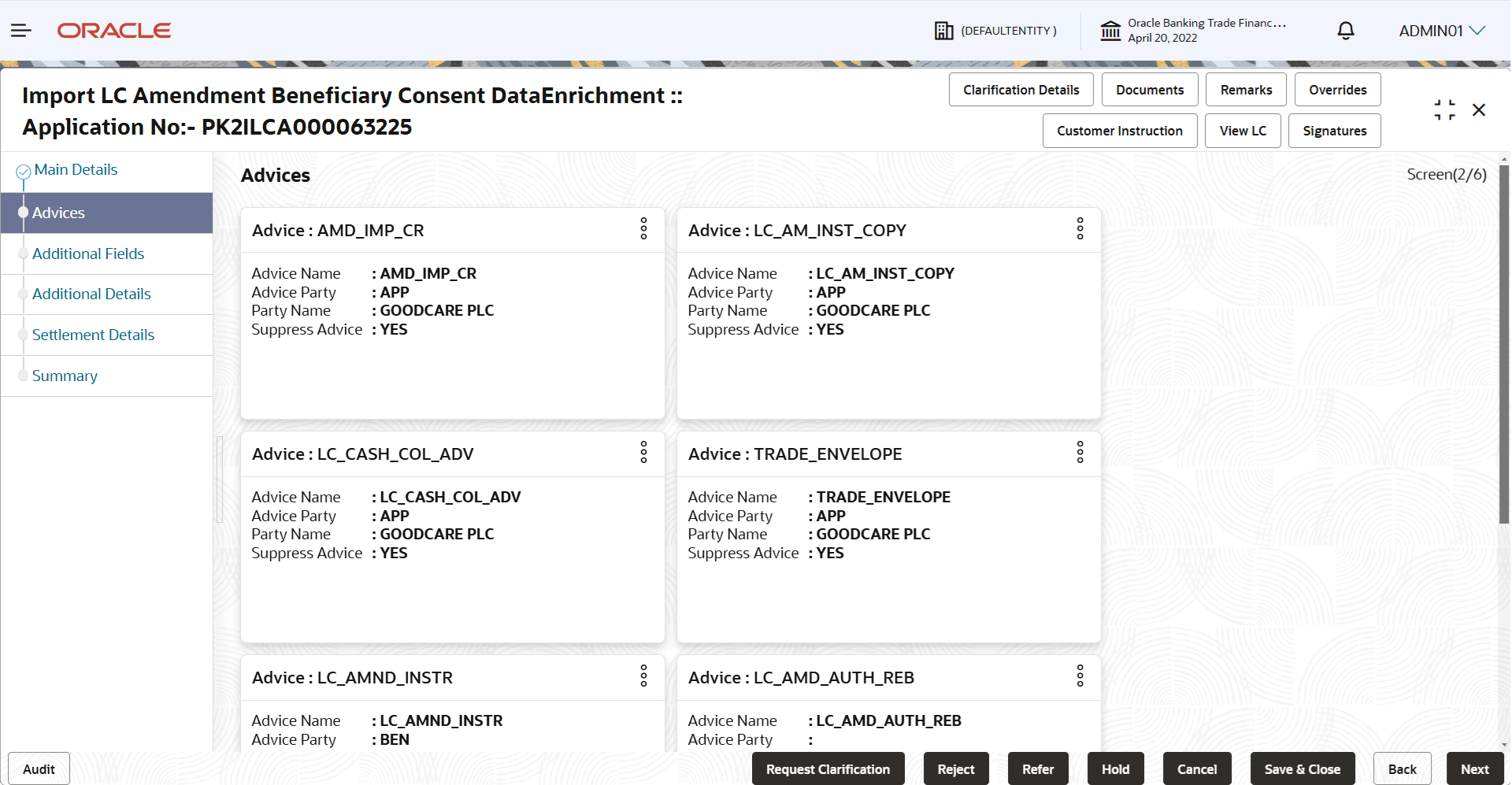The height and width of the screenshot is (785, 1512).
Task: Click the LC_AM_INST_COPY advice card title
Action: click(797, 231)
